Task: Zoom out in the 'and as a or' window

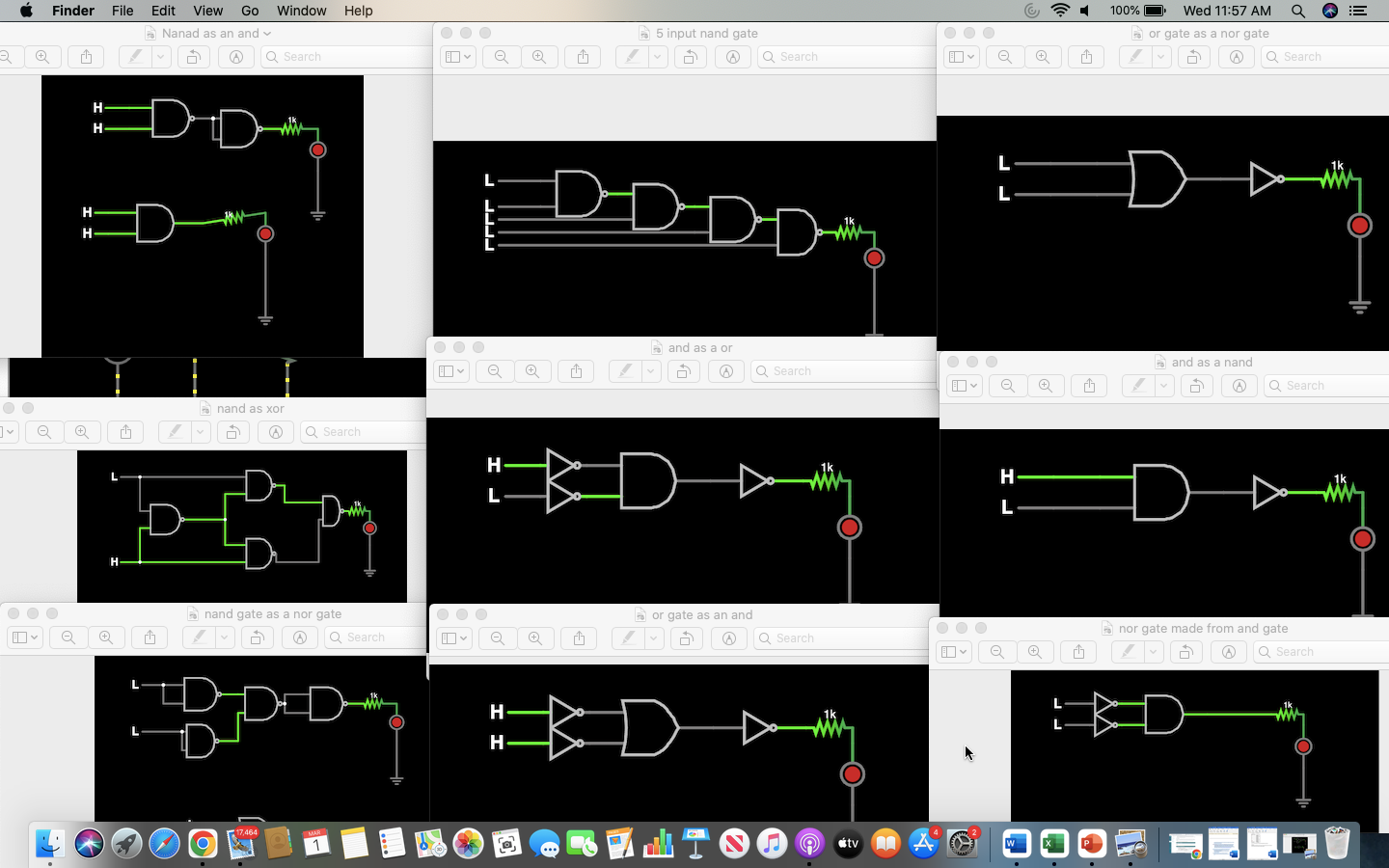Action: coord(495,371)
